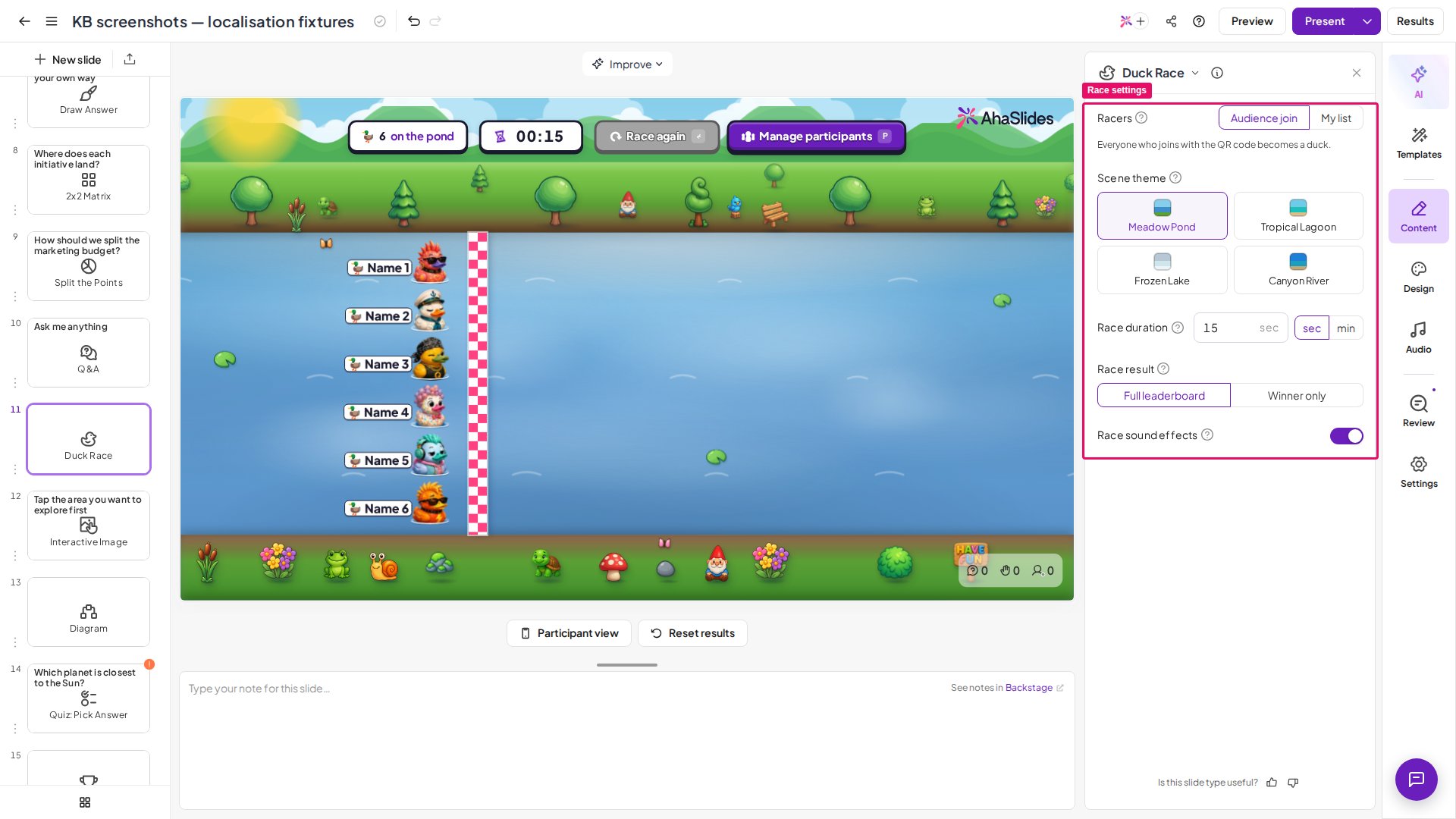Expand the Present button dropdown arrow
1456x819 pixels.
(x=1367, y=21)
